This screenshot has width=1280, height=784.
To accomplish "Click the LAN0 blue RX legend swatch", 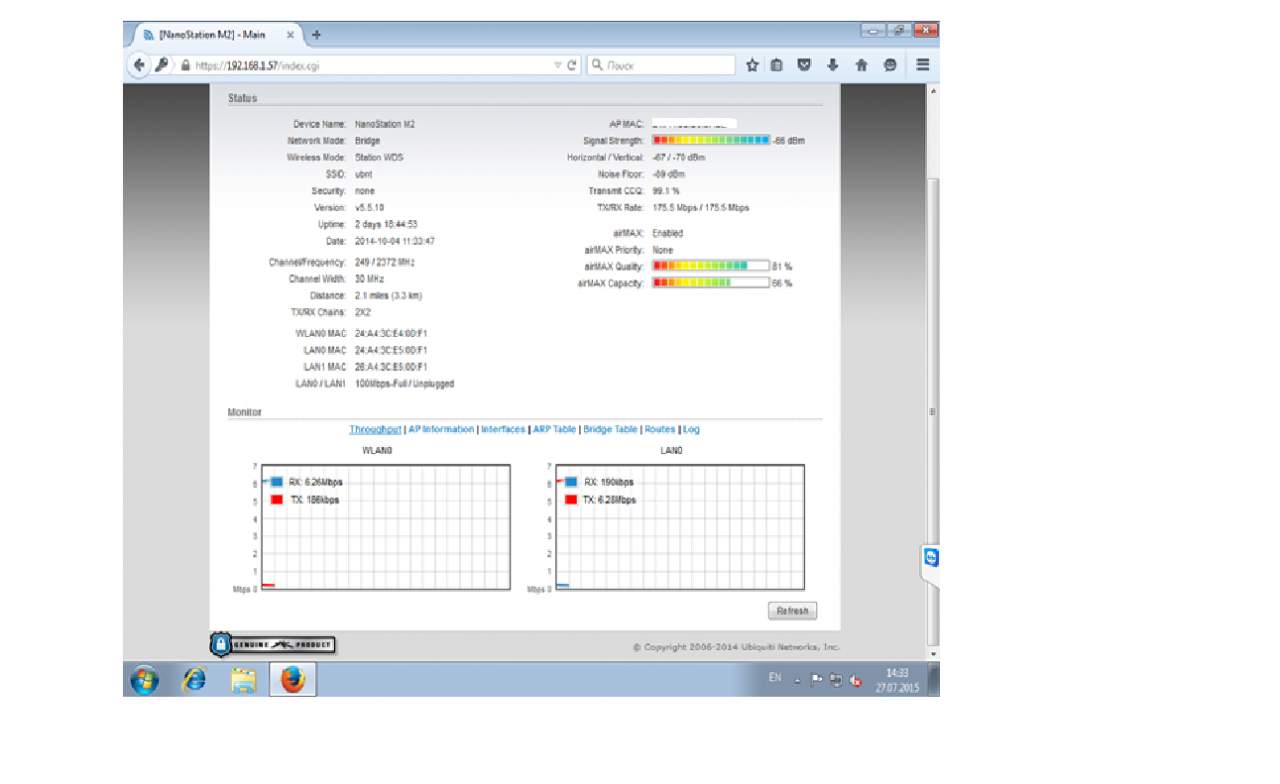I will pyautogui.click(x=571, y=482).
